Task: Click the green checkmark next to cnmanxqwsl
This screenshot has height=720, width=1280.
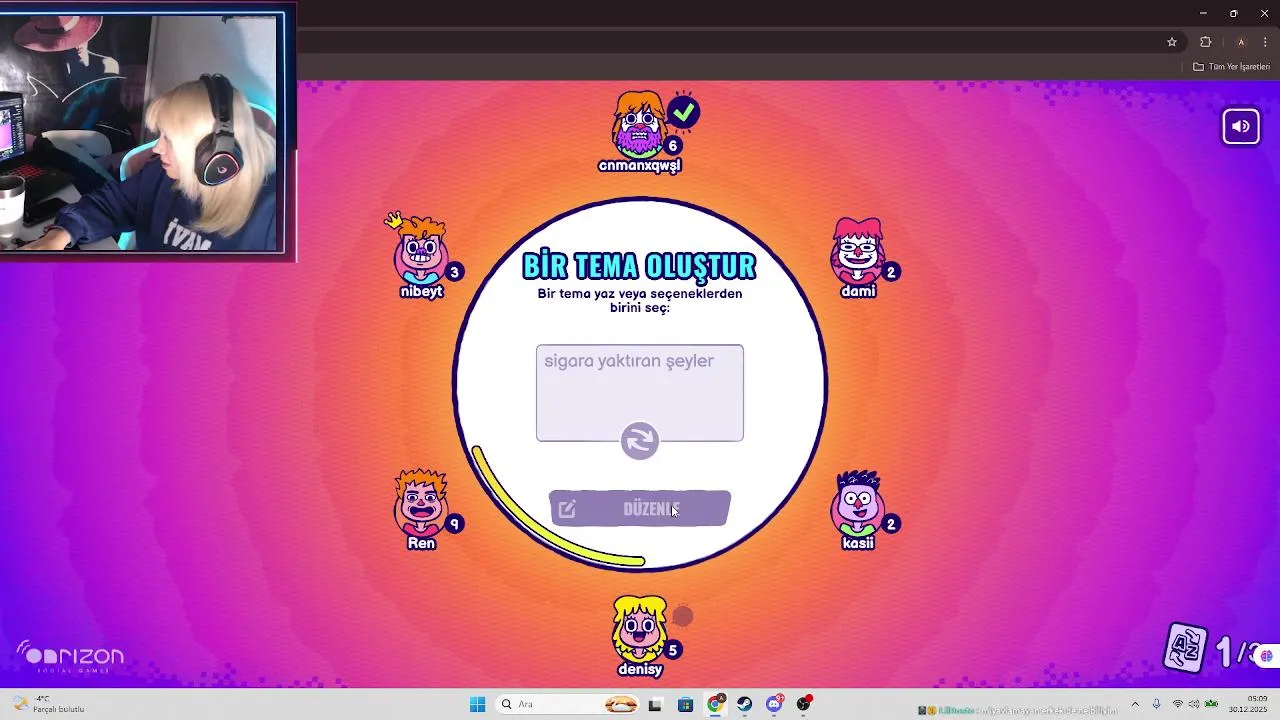Action: (x=684, y=112)
